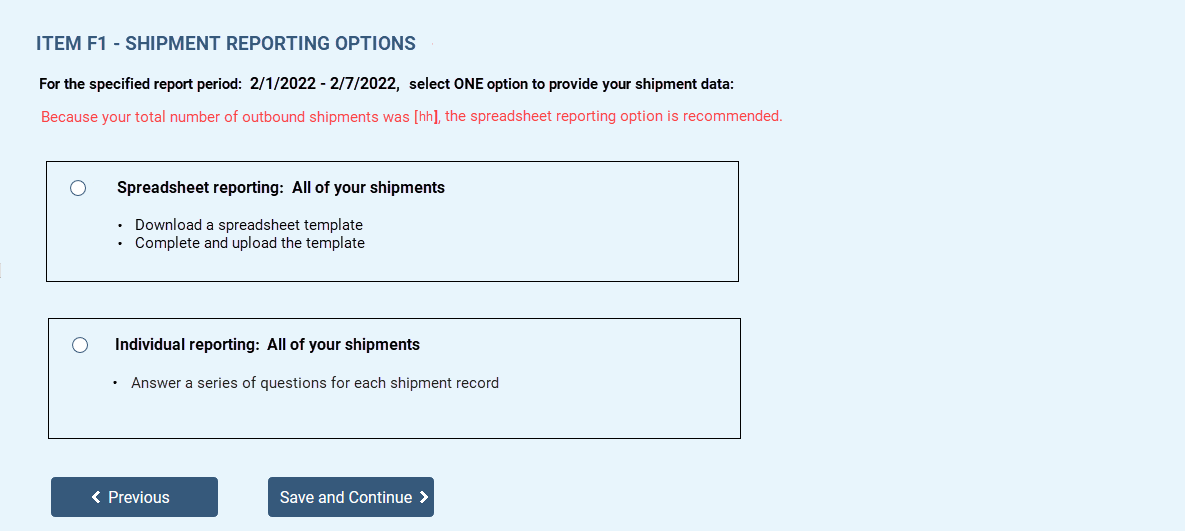The height and width of the screenshot is (531, 1185).
Task: Click the 'Download a spreadsheet template' bullet text
Action: 248,225
